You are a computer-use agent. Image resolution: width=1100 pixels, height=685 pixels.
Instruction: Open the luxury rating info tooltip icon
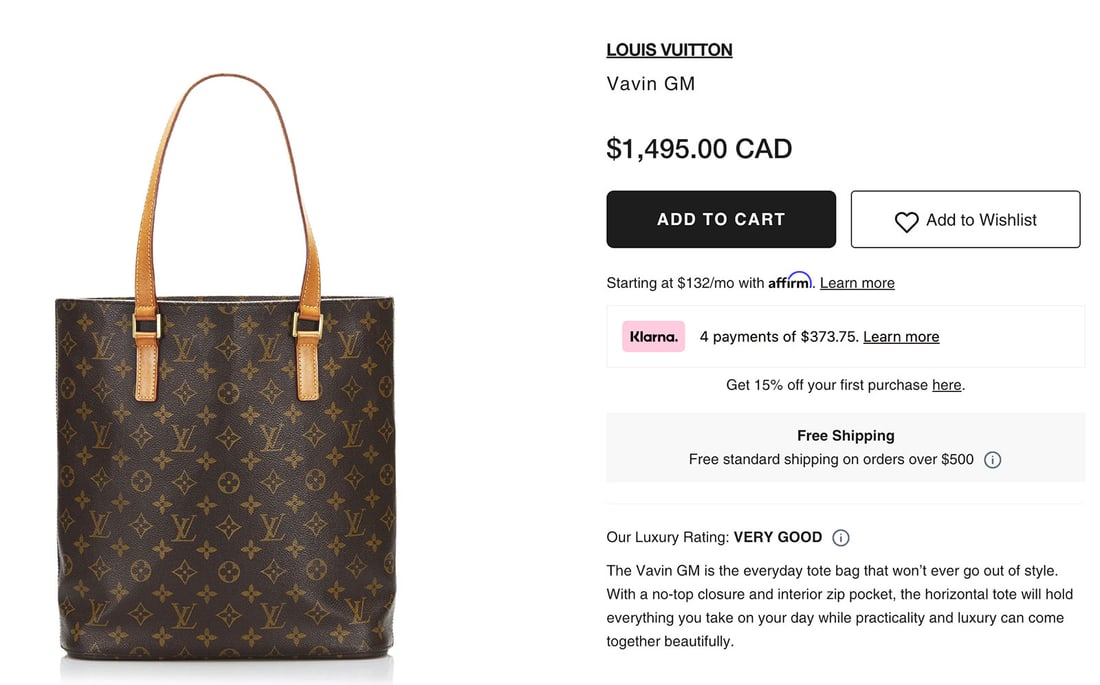(x=841, y=537)
